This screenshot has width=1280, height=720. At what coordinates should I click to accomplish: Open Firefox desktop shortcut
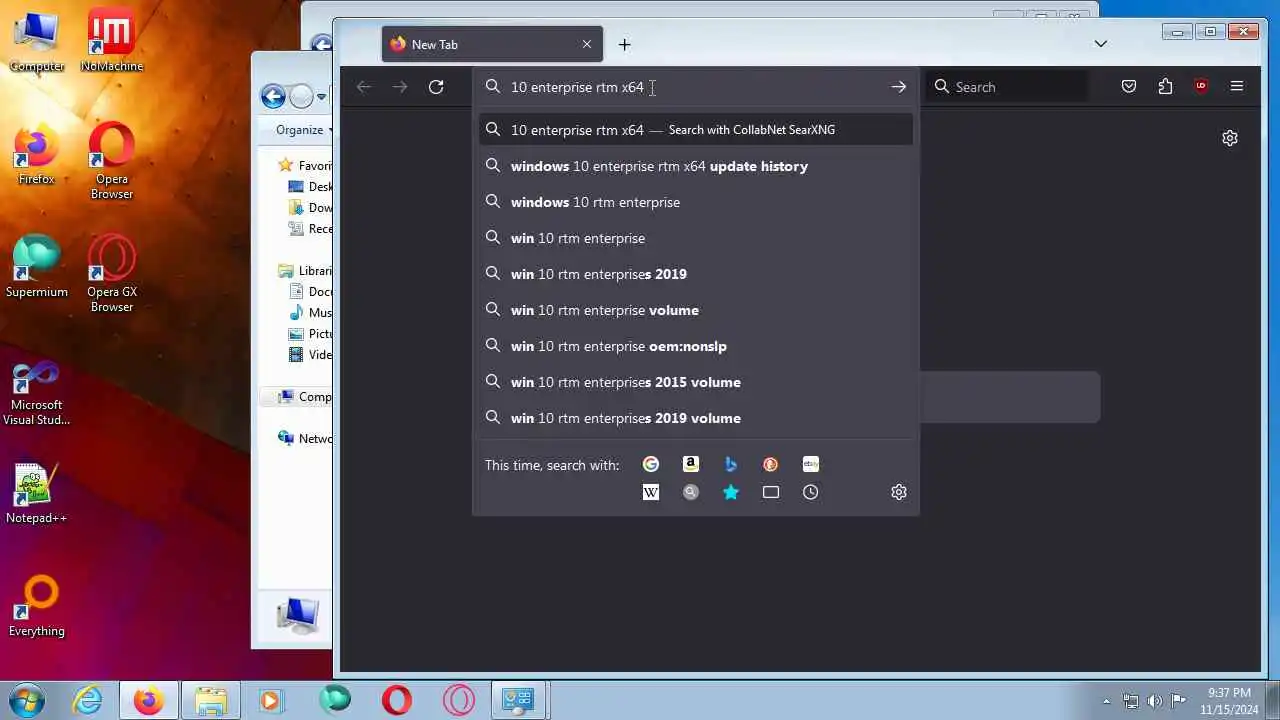tap(37, 155)
